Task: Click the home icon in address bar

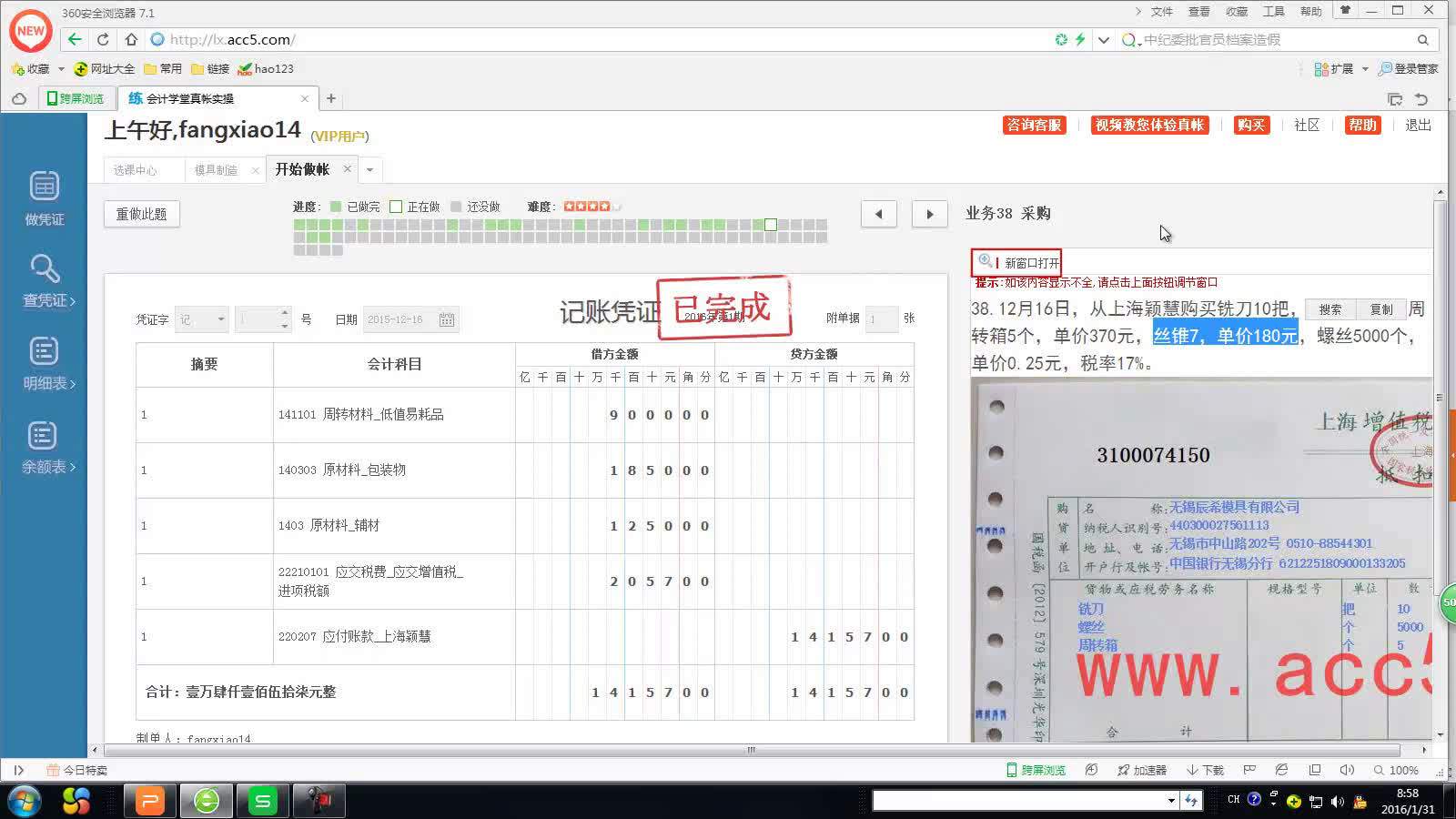Action: 132,39
